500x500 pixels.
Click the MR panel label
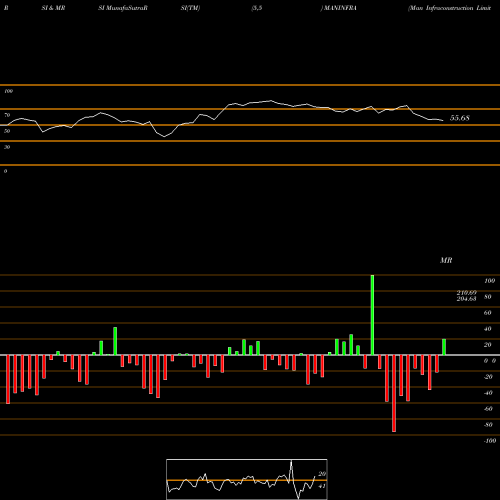coord(446,260)
